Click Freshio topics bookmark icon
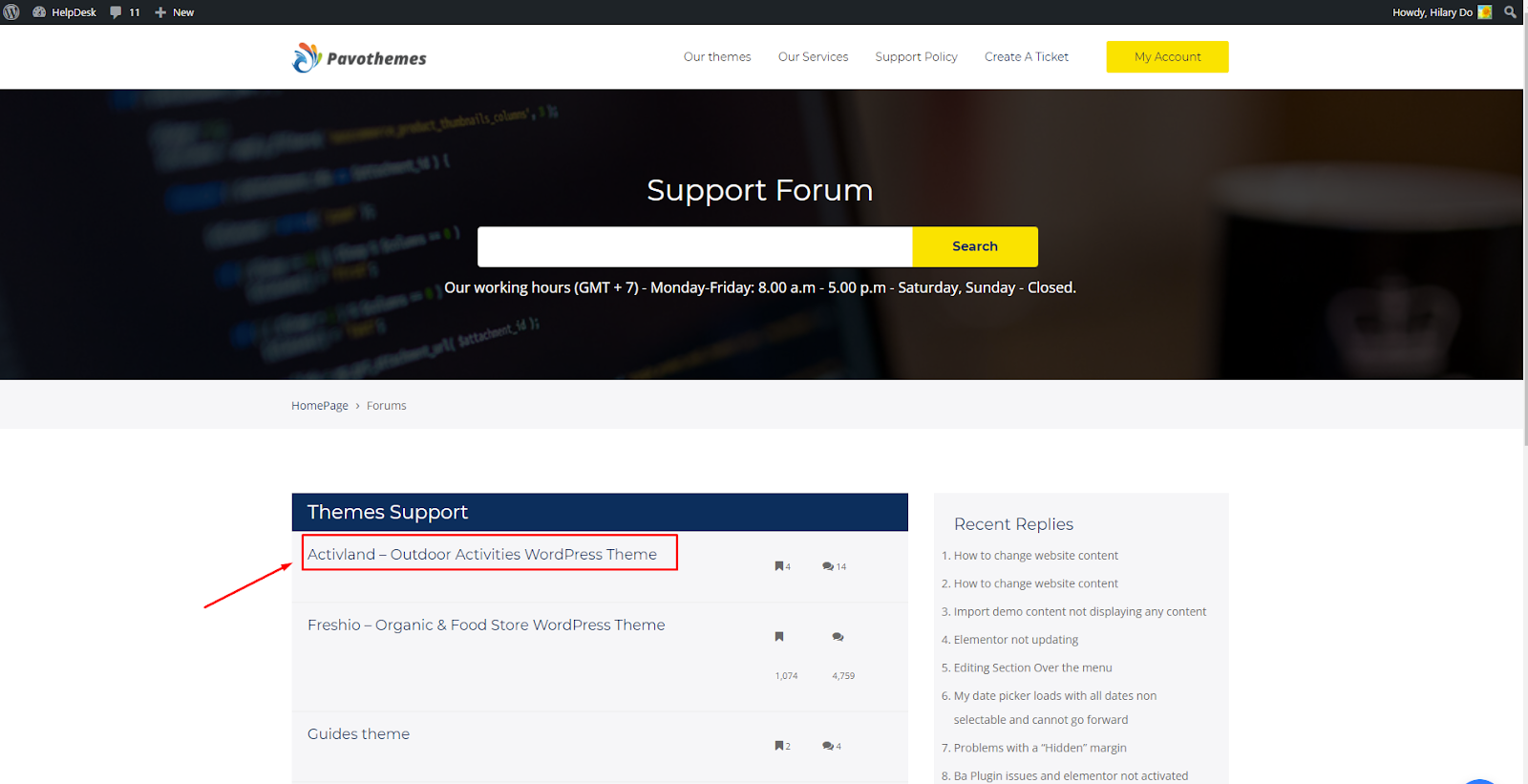Image resolution: width=1528 pixels, height=784 pixels. click(779, 637)
